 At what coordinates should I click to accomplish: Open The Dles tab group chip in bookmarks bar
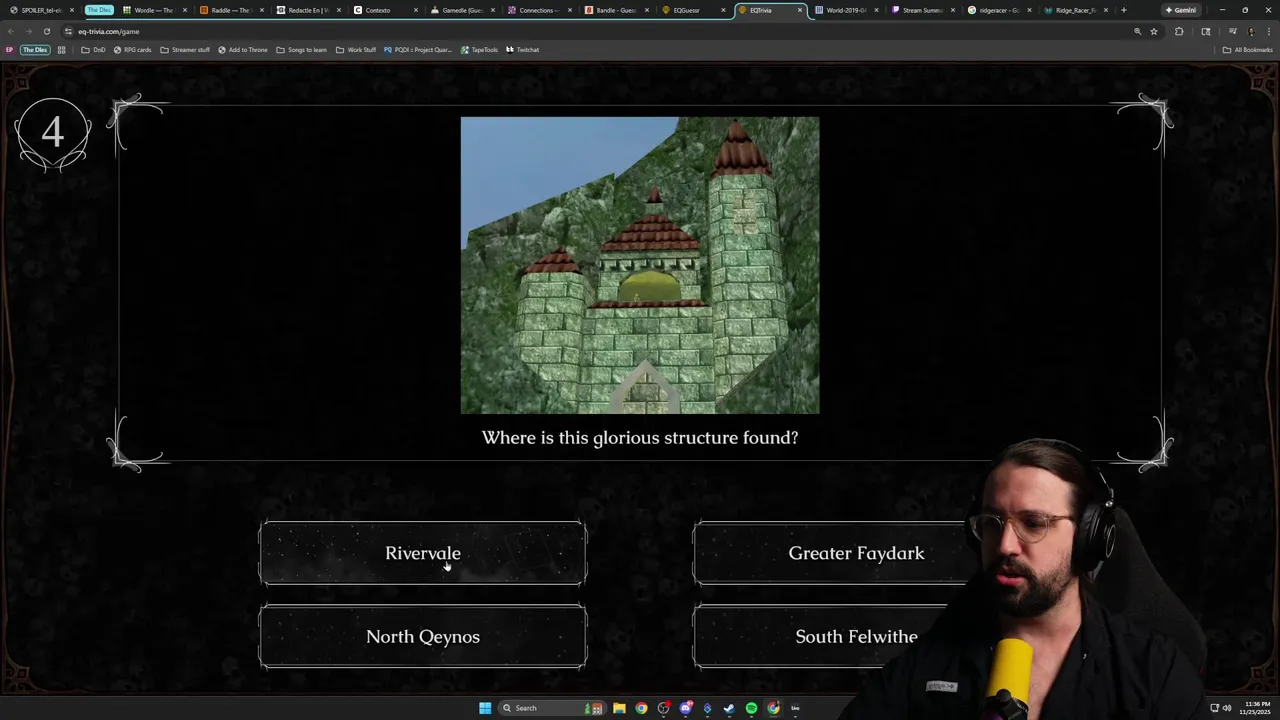click(x=34, y=50)
